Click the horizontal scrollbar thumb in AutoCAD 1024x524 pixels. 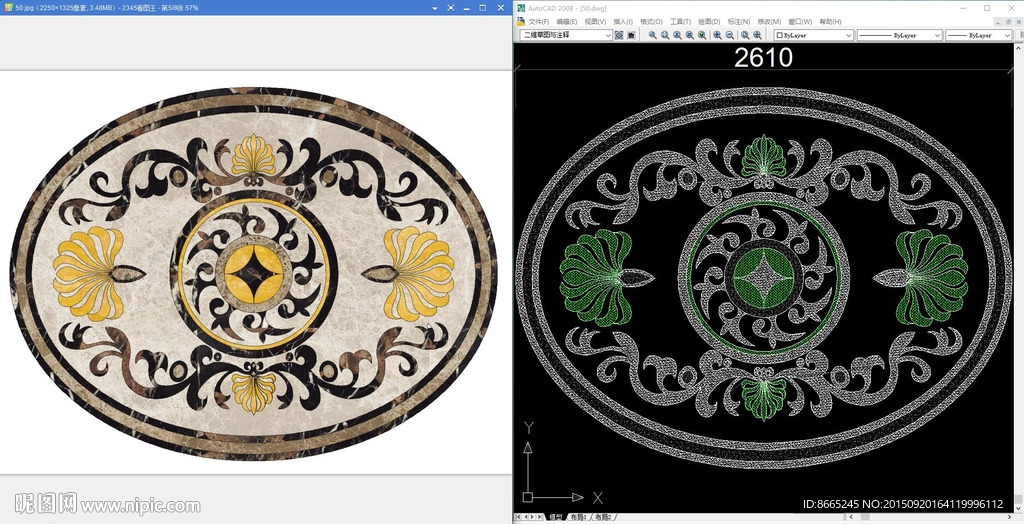coord(865,517)
